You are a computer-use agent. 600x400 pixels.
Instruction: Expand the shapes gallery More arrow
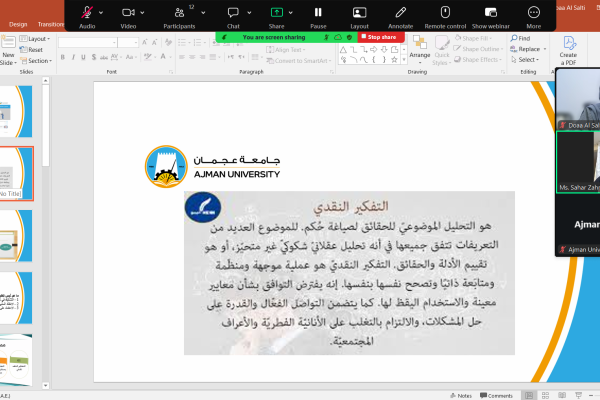404,60
